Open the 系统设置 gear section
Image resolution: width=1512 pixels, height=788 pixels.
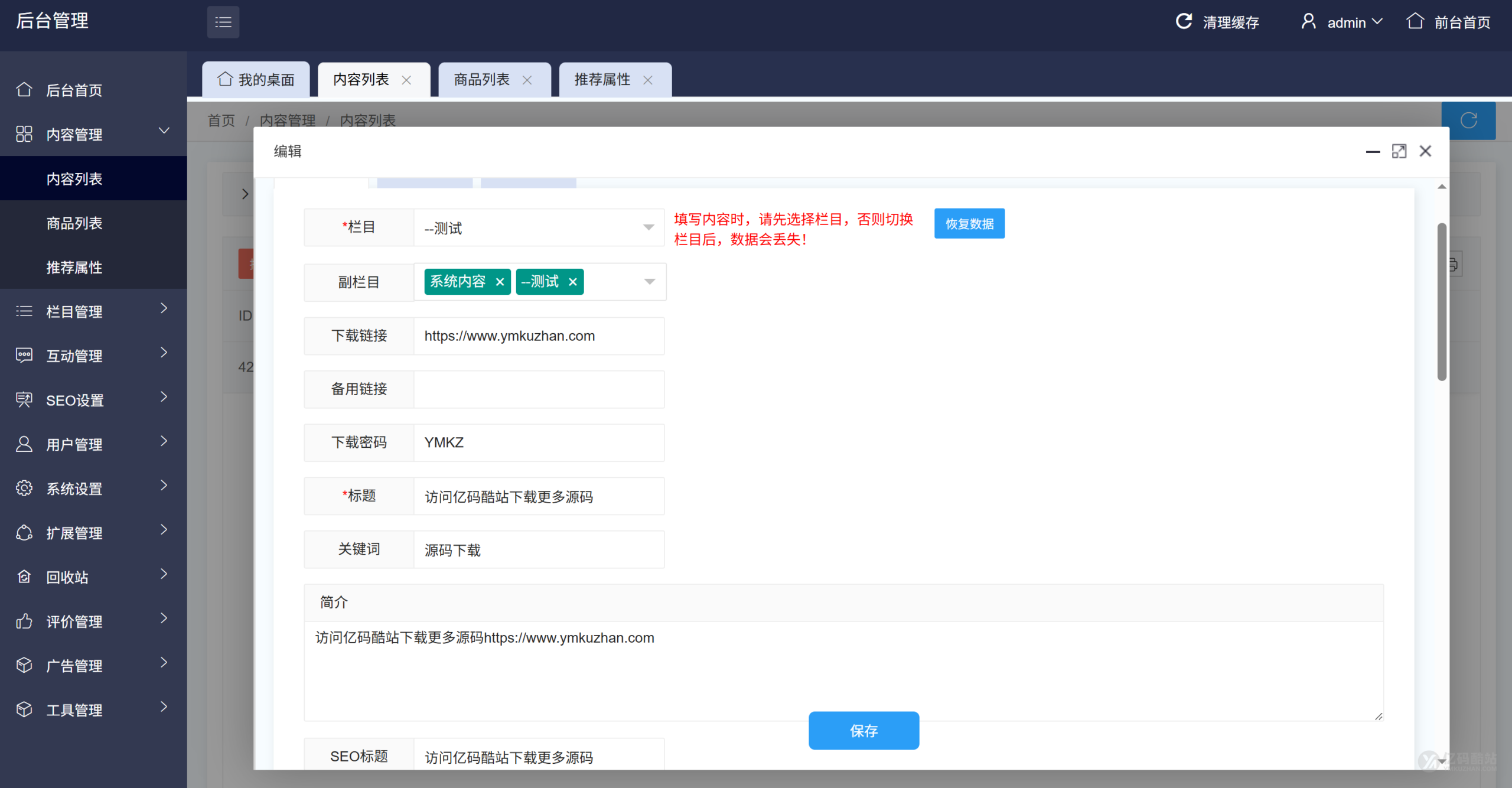click(x=75, y=489)
